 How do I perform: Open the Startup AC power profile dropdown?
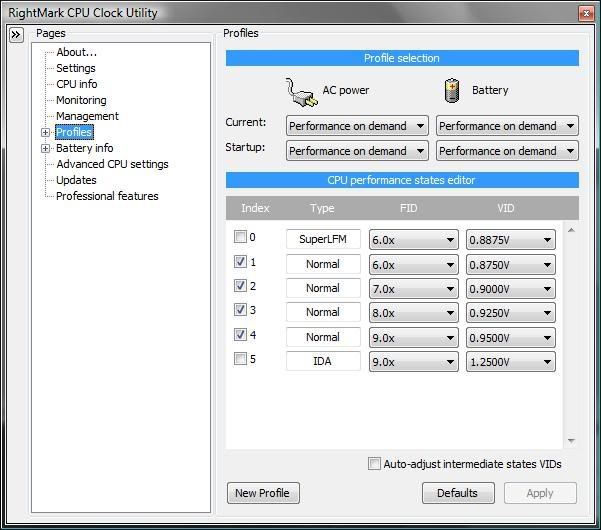pos(357,151)
